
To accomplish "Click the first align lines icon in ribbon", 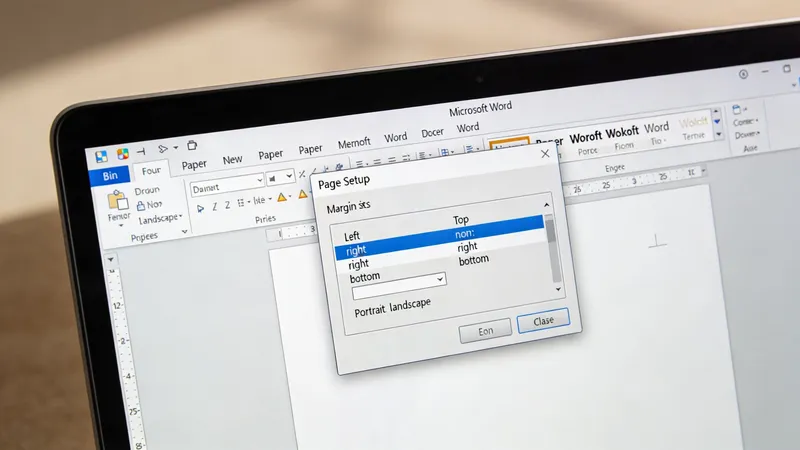I will click(x=360, y=164).
